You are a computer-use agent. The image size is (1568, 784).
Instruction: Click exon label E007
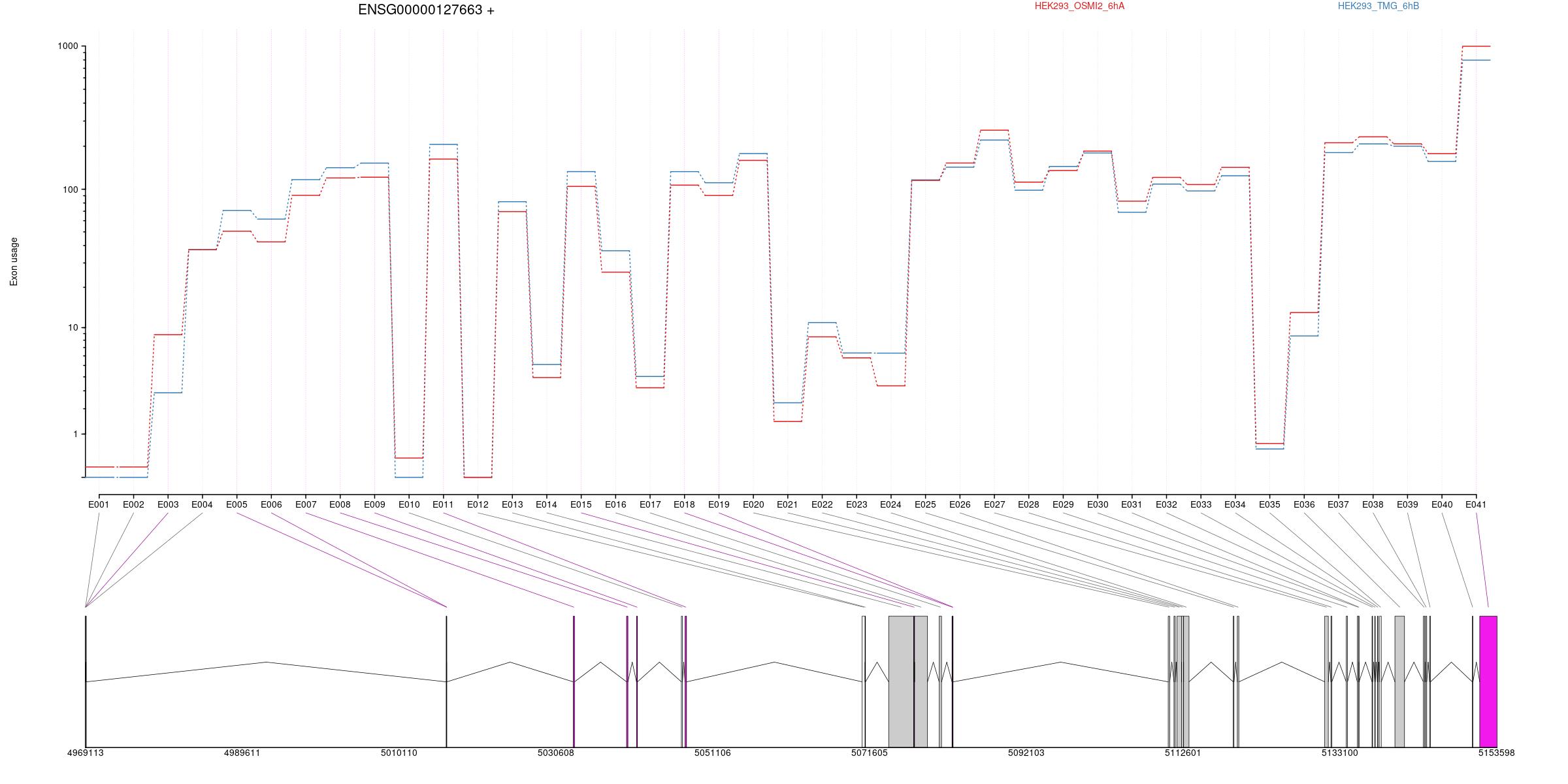306,504
